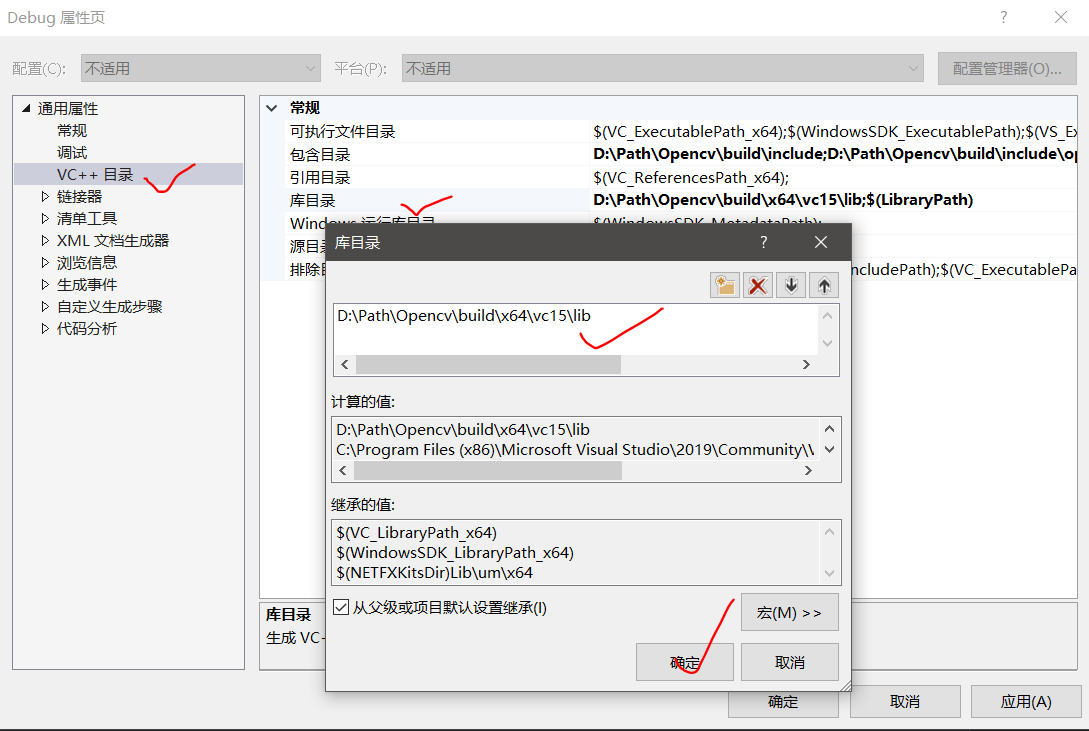Open the 配置 dropdown

pyautogui.click(x=201, y=69)
